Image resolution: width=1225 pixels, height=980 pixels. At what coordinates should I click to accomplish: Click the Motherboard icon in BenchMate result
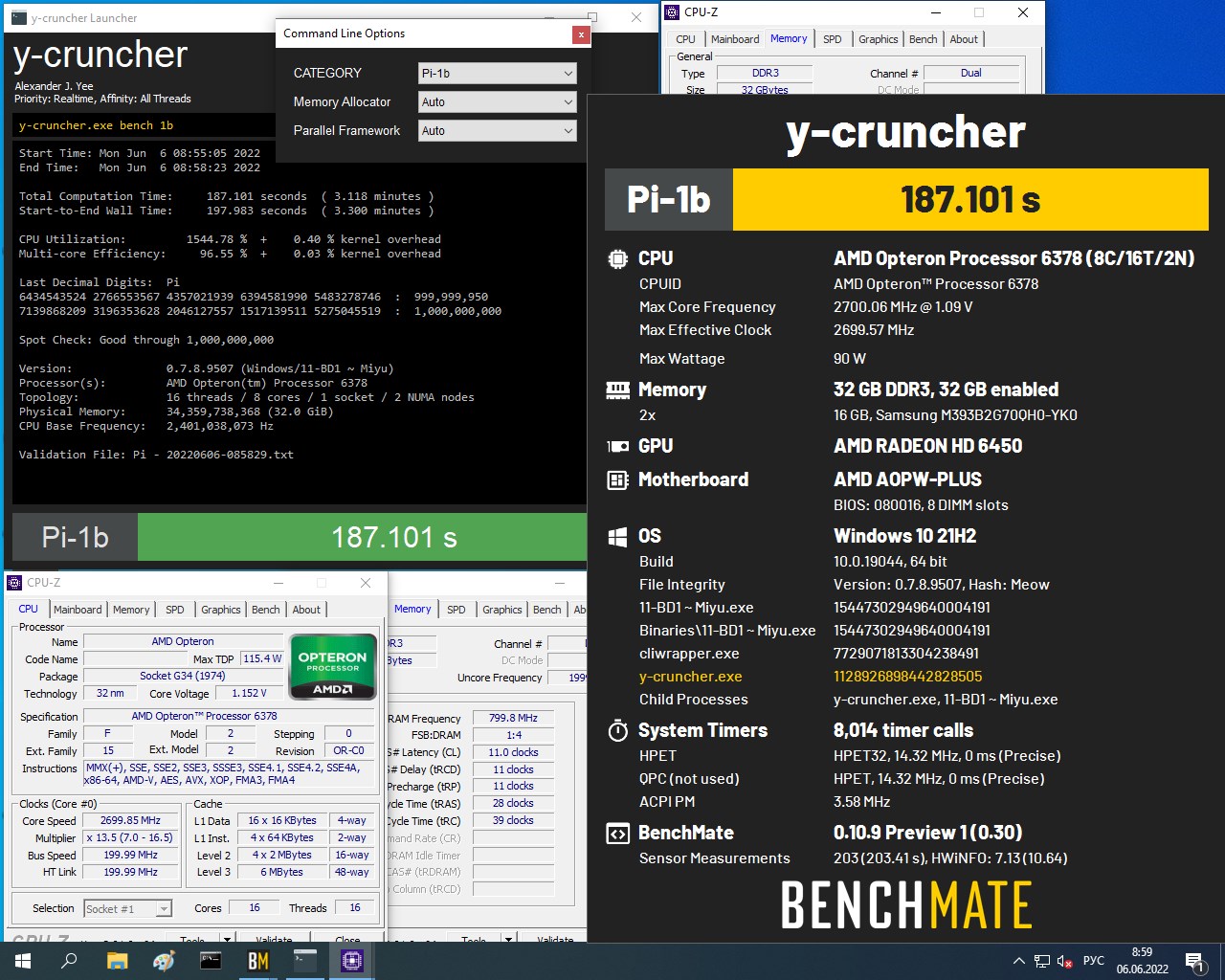[618, 479]
